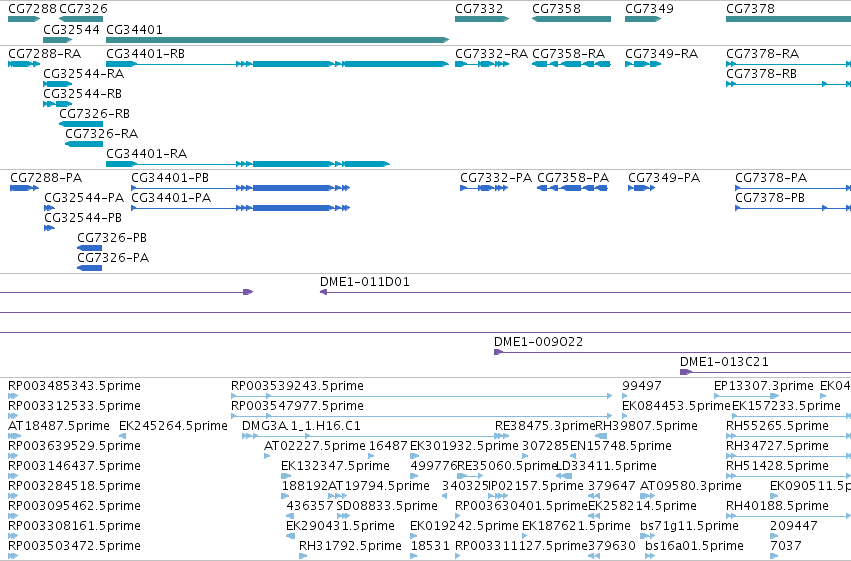Viewport: 851px width, 561px height.
Task: Click transcript CG7326-RB
Action: click(x=94, y=114)
